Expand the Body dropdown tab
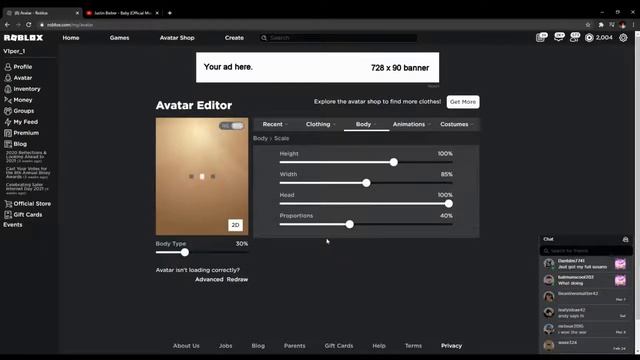This screenshot has width=640, height=360. coord(366,124)
